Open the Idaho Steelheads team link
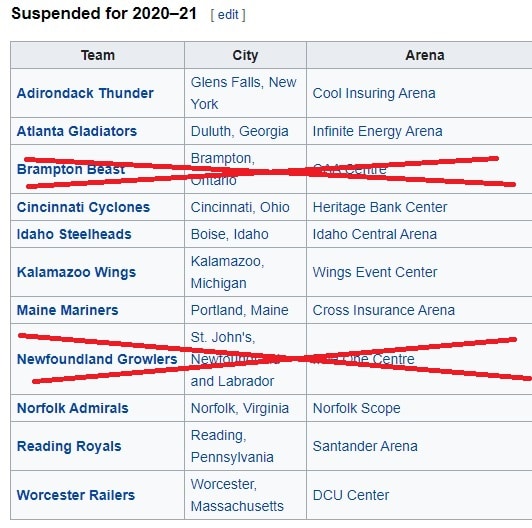Screen dimensions: 532x528 coord(74,234)
